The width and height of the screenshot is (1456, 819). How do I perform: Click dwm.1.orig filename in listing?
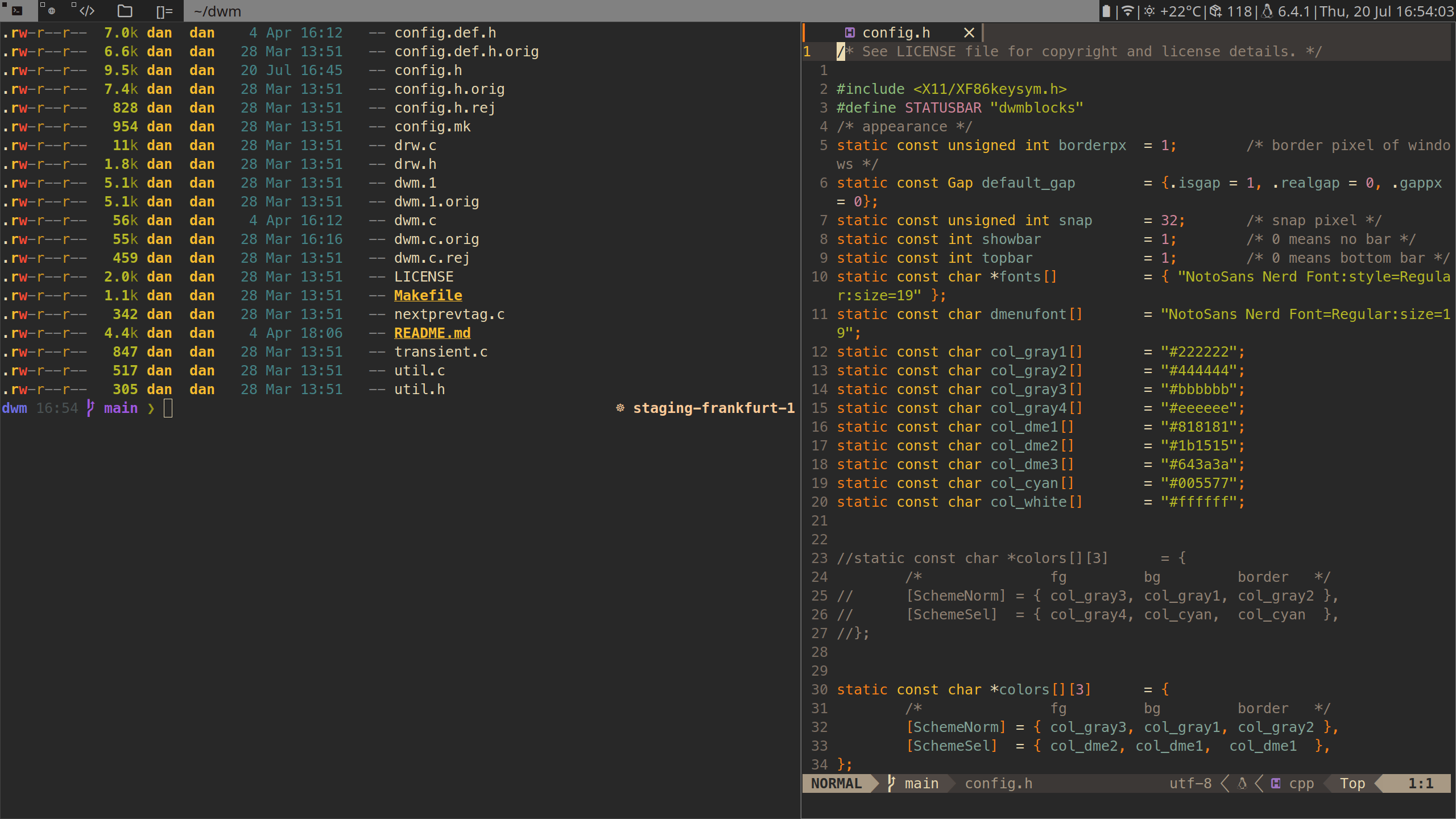437,201
